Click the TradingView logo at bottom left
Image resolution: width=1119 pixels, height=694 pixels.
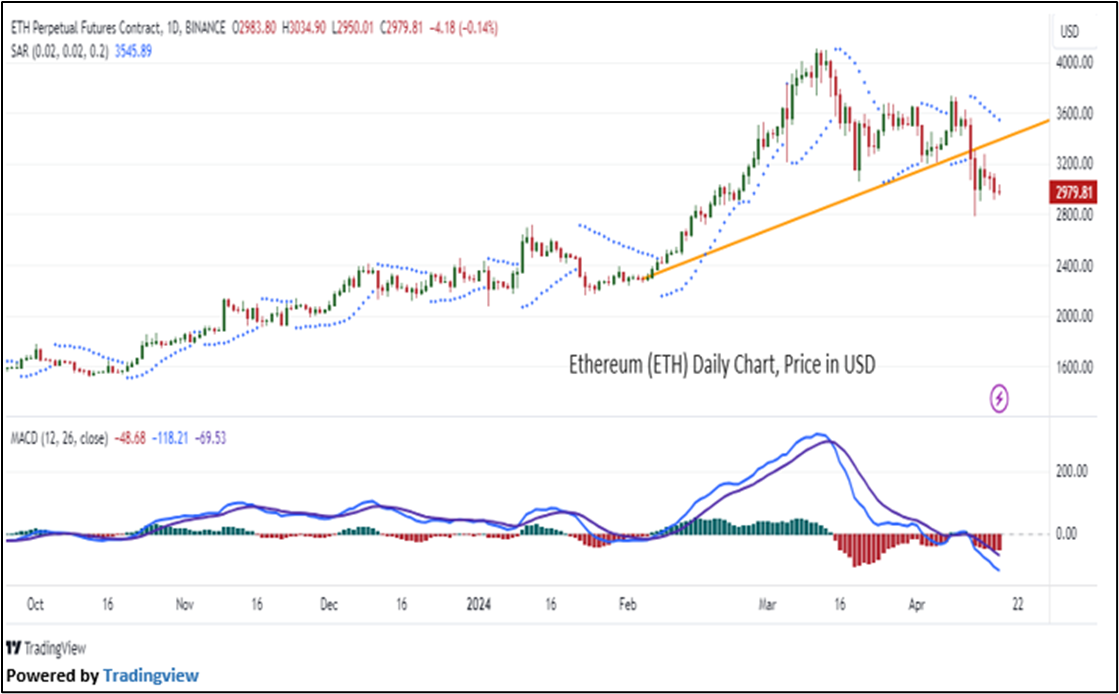tap(46, 648)
